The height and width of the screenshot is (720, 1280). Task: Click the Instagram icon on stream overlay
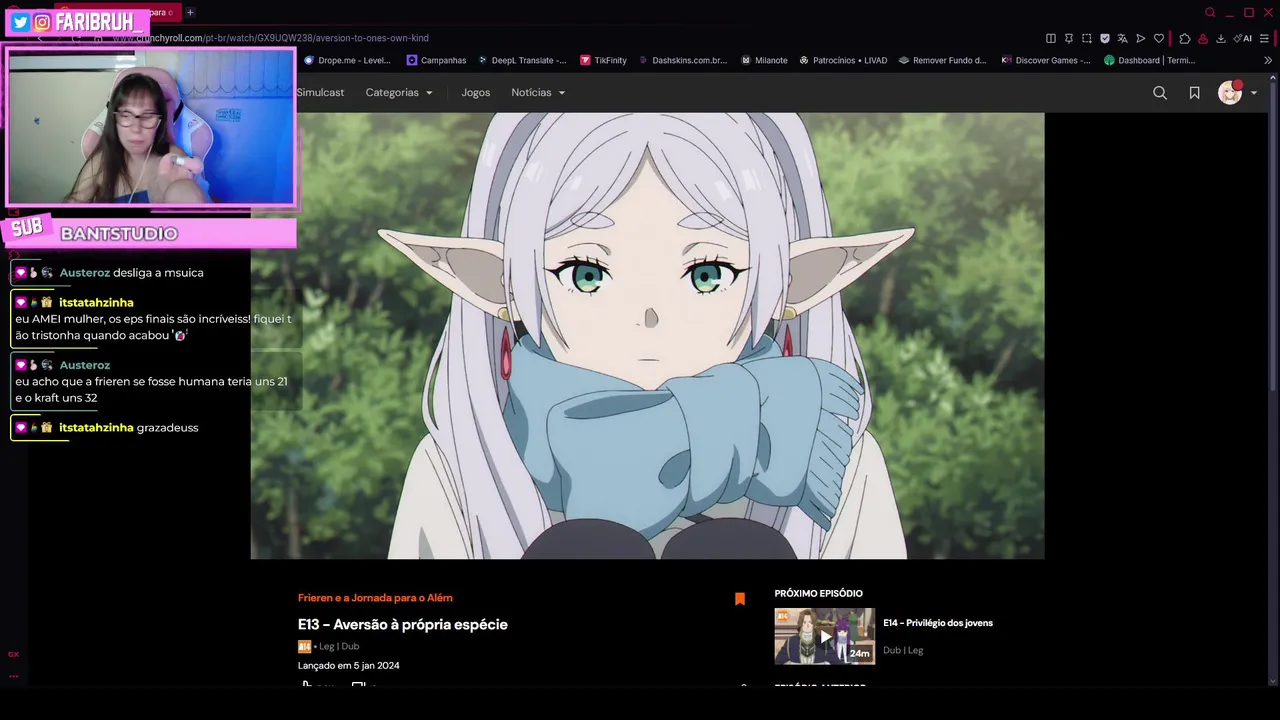coord(42,22)
